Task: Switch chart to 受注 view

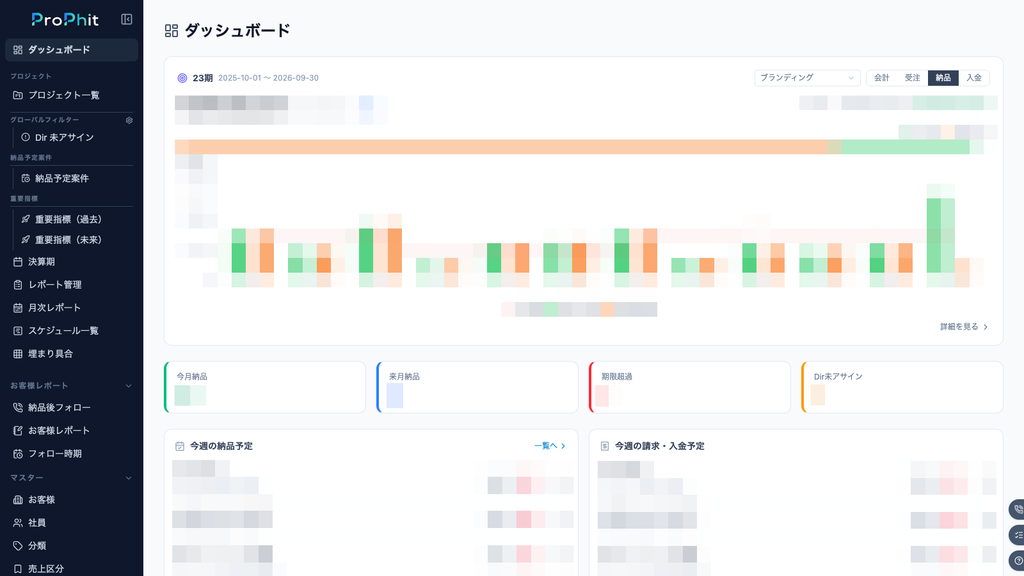Action: pos(912,78)
